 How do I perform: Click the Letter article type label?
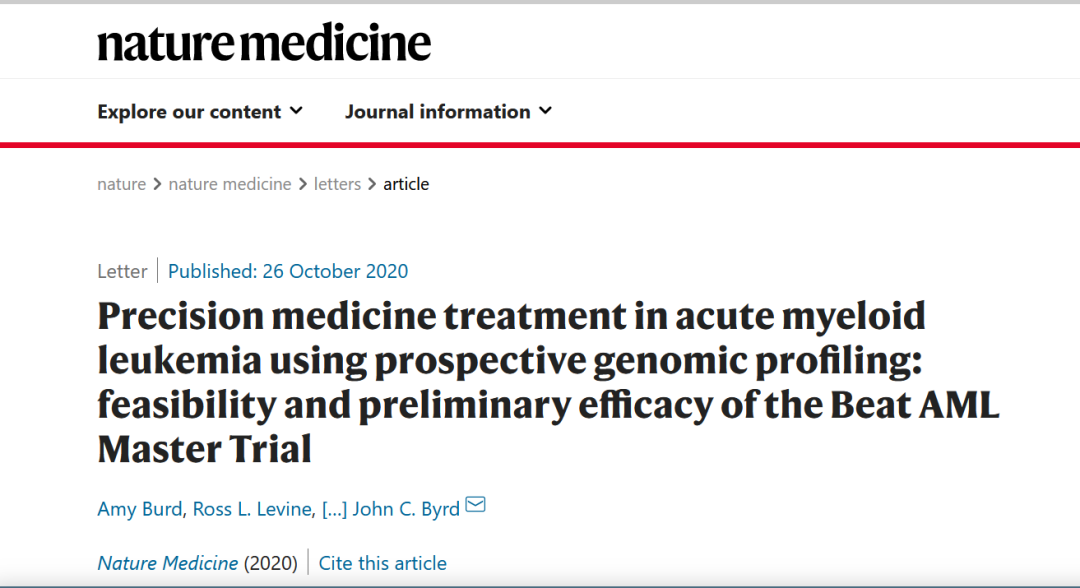click(122, 271)
